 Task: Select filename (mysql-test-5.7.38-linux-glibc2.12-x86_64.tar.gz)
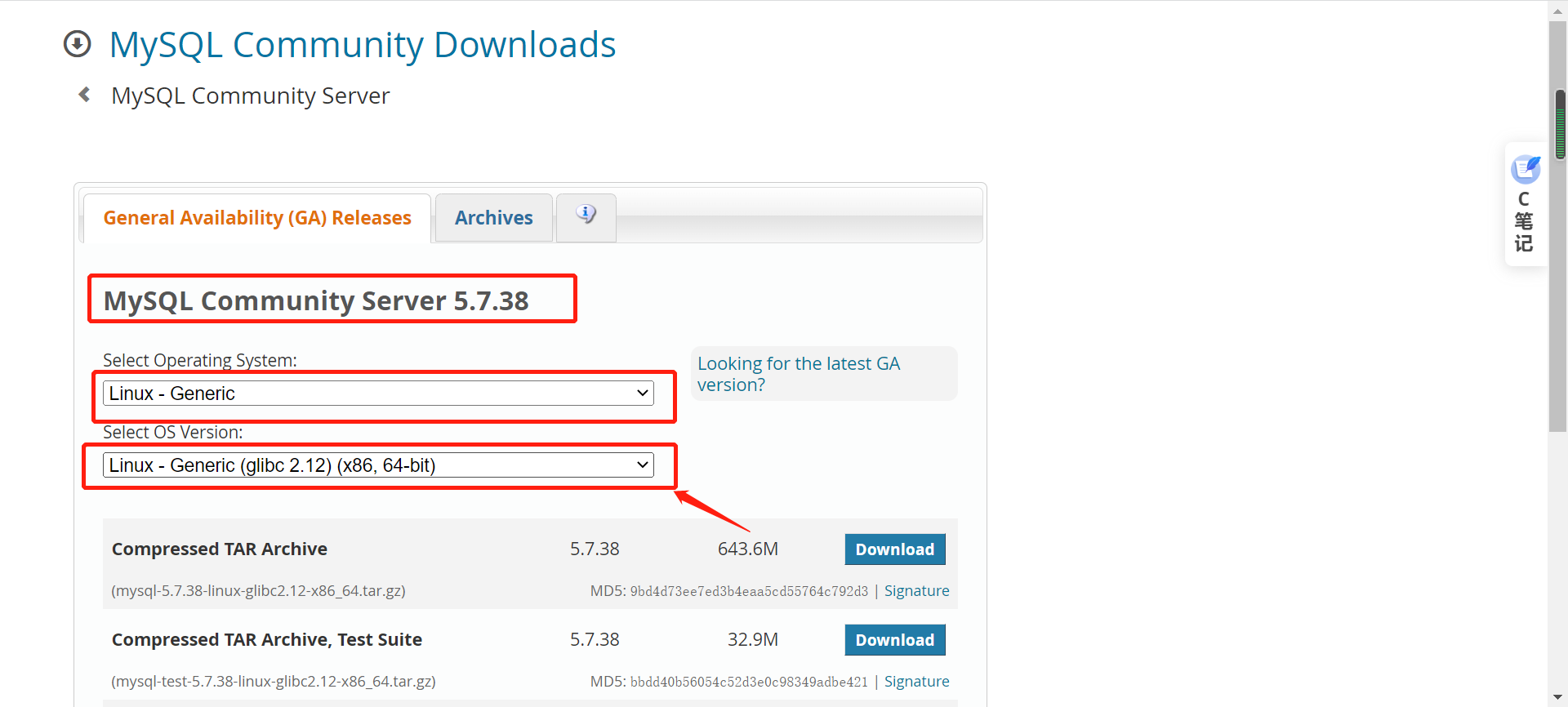click(x=274, y=682)
